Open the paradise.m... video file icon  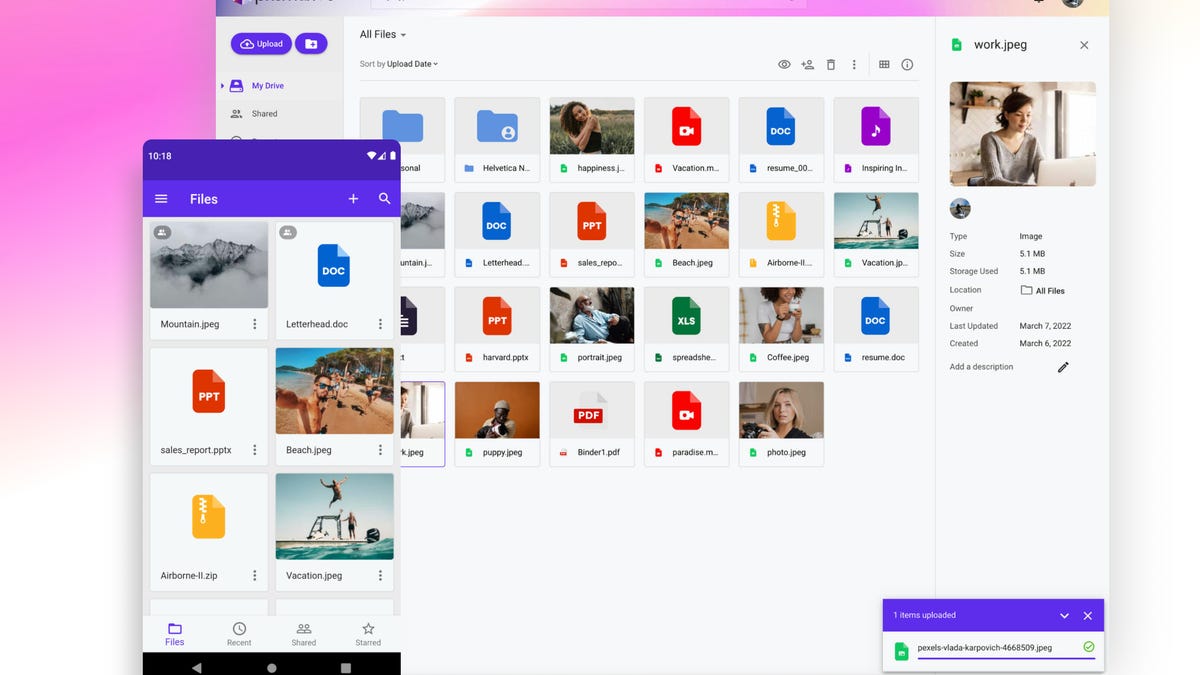[x=686, y=411]
